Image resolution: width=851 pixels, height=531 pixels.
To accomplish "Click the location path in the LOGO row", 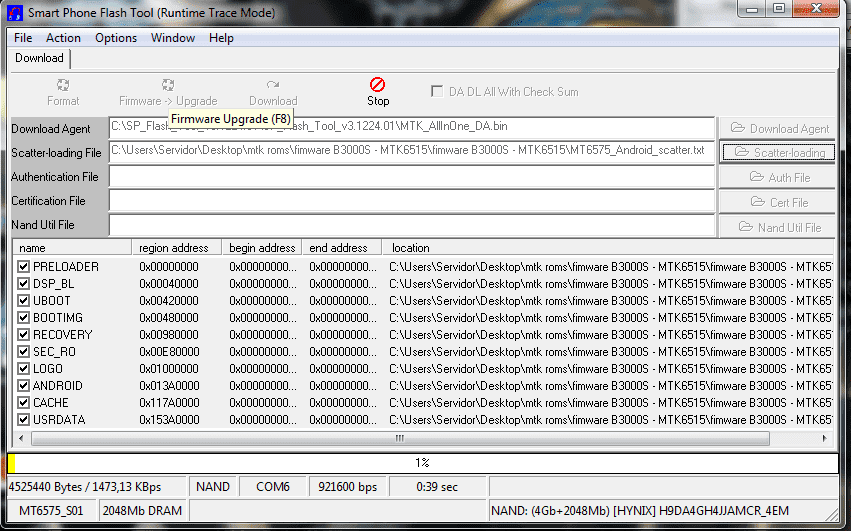I will tap(611, 369).
